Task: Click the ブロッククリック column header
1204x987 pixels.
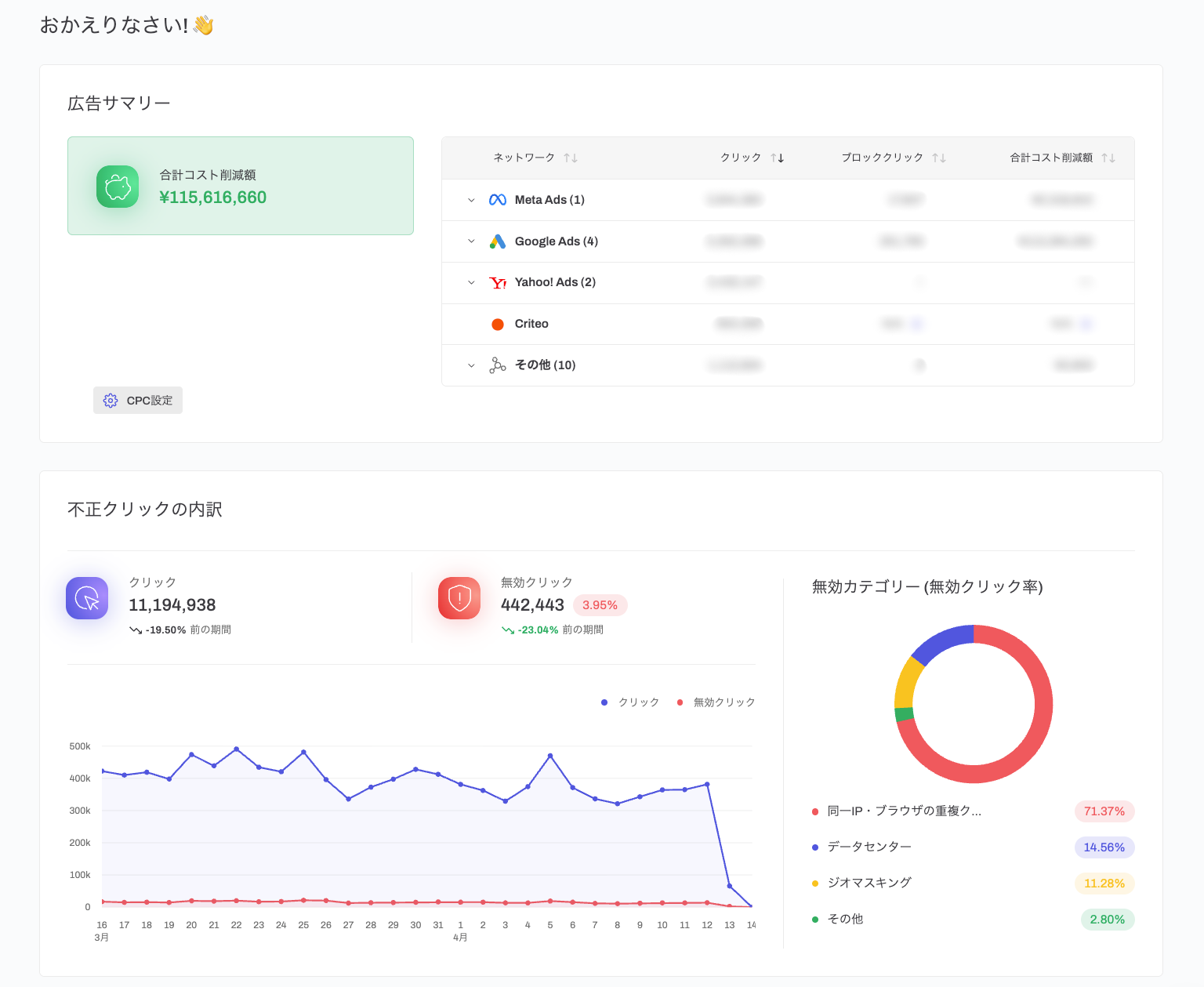Action: tap(883, 158)
